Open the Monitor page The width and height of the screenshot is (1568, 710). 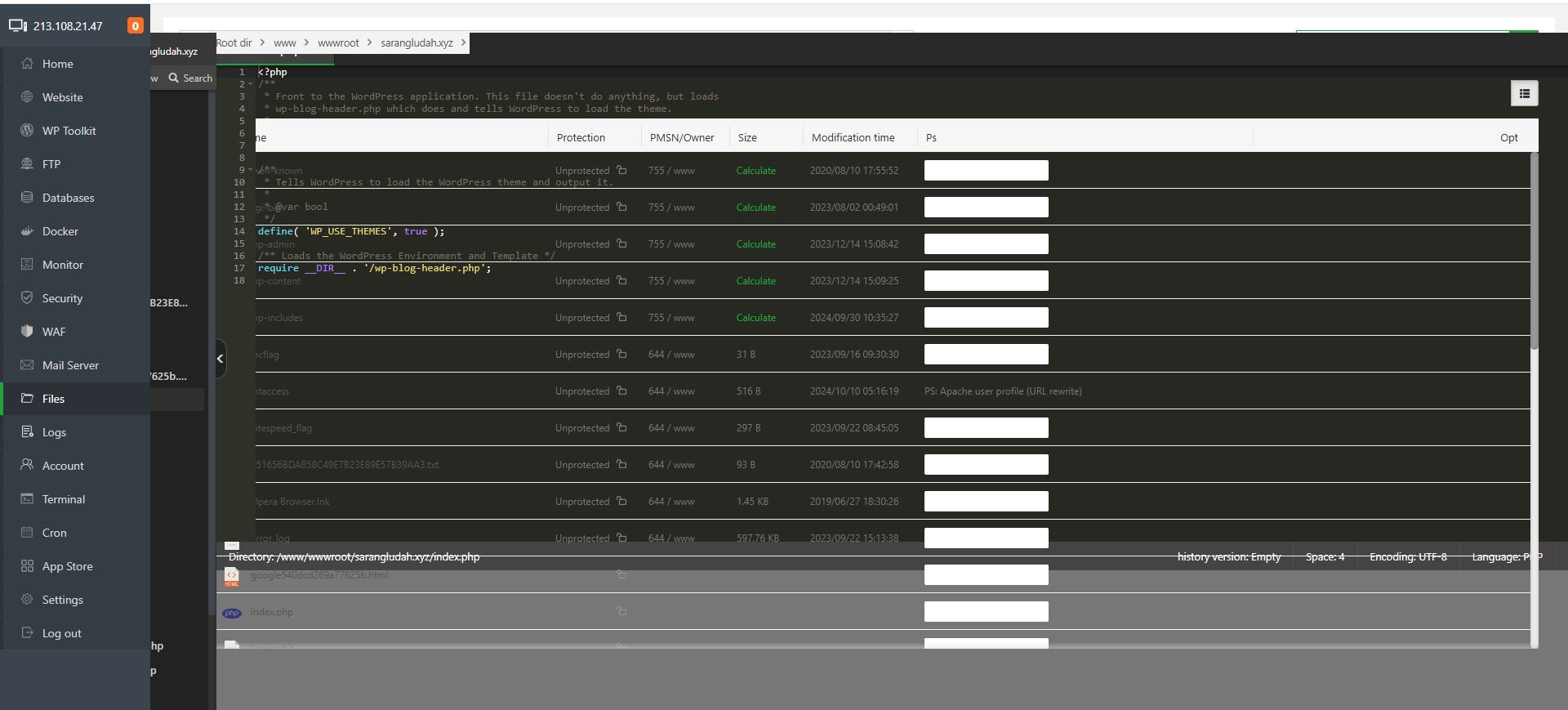62,265
